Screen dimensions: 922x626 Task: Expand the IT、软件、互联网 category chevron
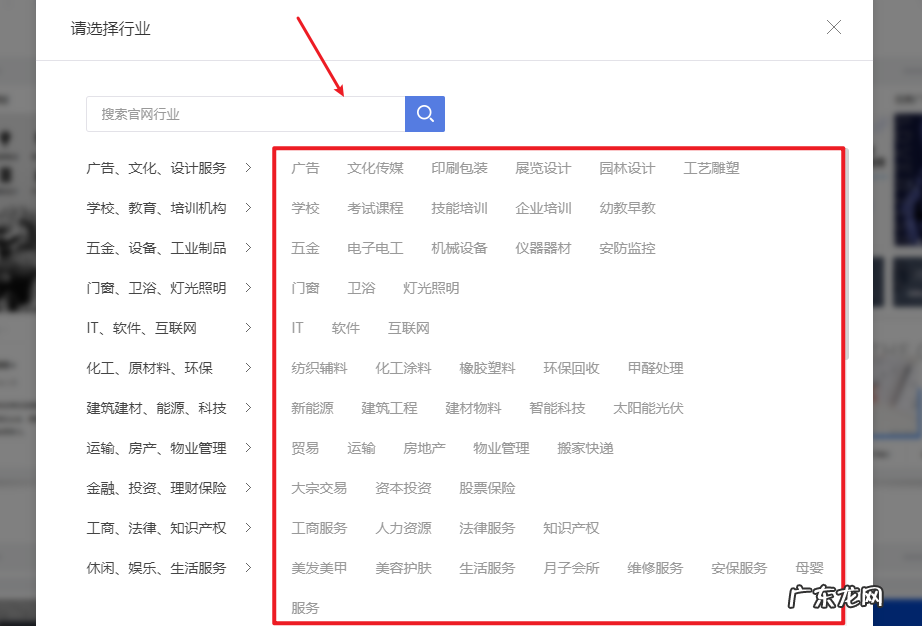[x=249, y=328]
